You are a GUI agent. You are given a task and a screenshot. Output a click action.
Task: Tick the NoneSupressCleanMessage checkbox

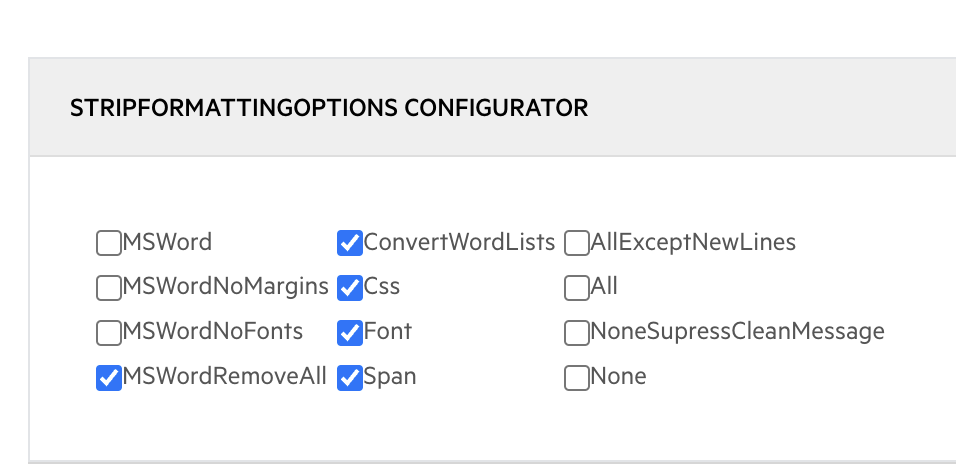(576, 332)
